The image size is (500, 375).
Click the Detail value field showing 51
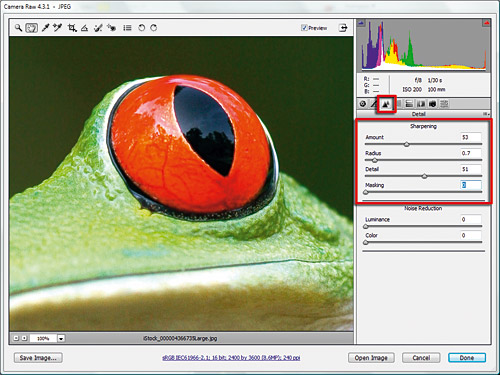pyautogui.click(x=471, y=169)
